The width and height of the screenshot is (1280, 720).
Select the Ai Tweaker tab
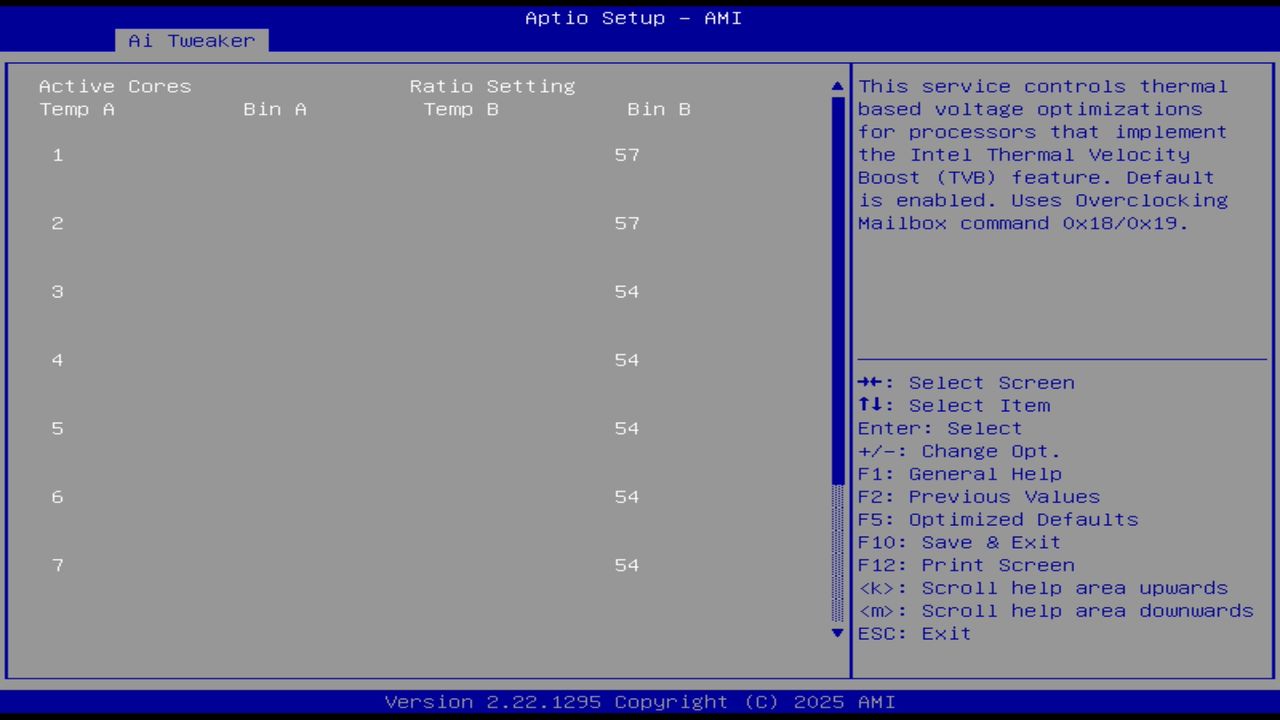pyautogui.click(x=190, y=40)
